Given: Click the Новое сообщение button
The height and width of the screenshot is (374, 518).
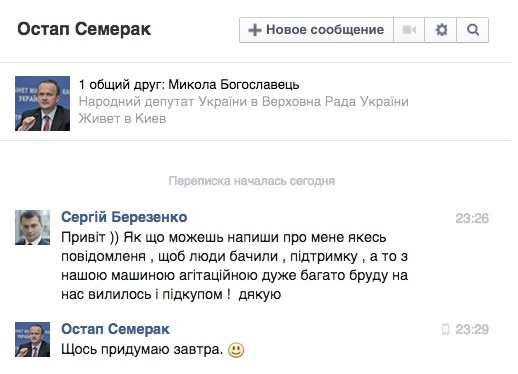Looking at the screenshot, I should click(316, 30).
